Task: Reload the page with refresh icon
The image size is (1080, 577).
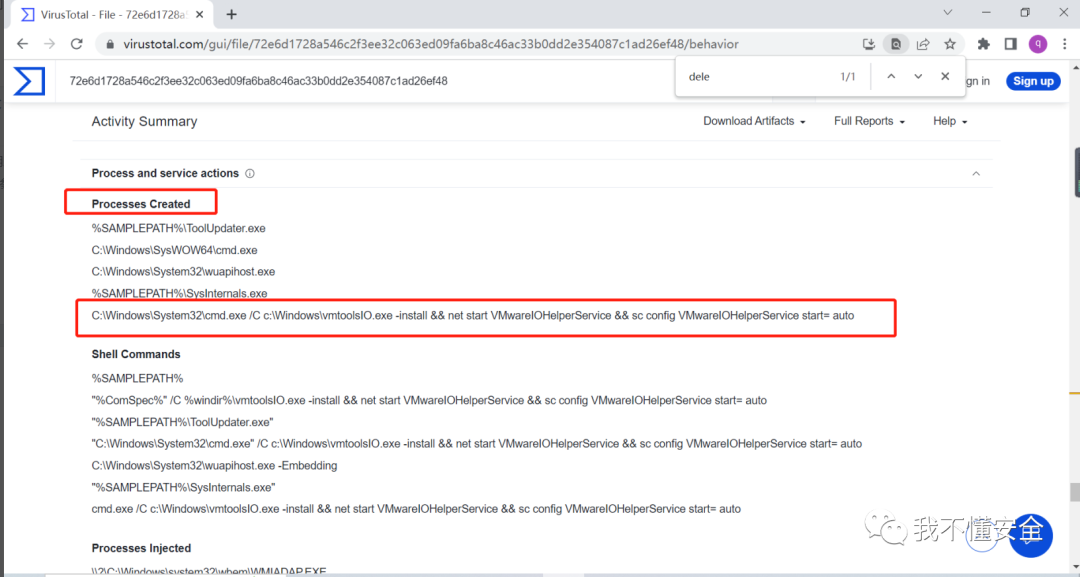Action: pos(76,44)
